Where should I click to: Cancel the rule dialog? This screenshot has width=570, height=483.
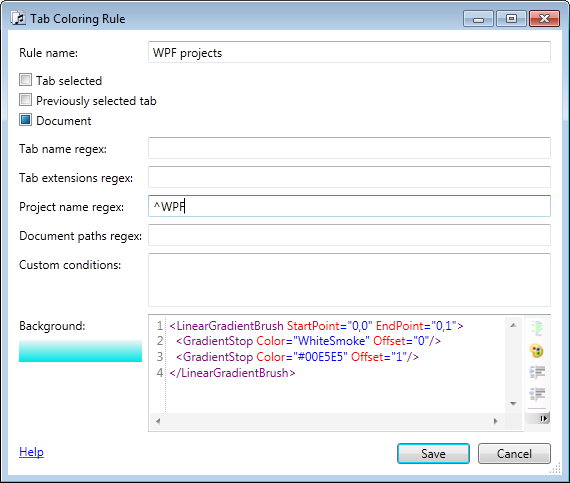(x=514, y=454)
